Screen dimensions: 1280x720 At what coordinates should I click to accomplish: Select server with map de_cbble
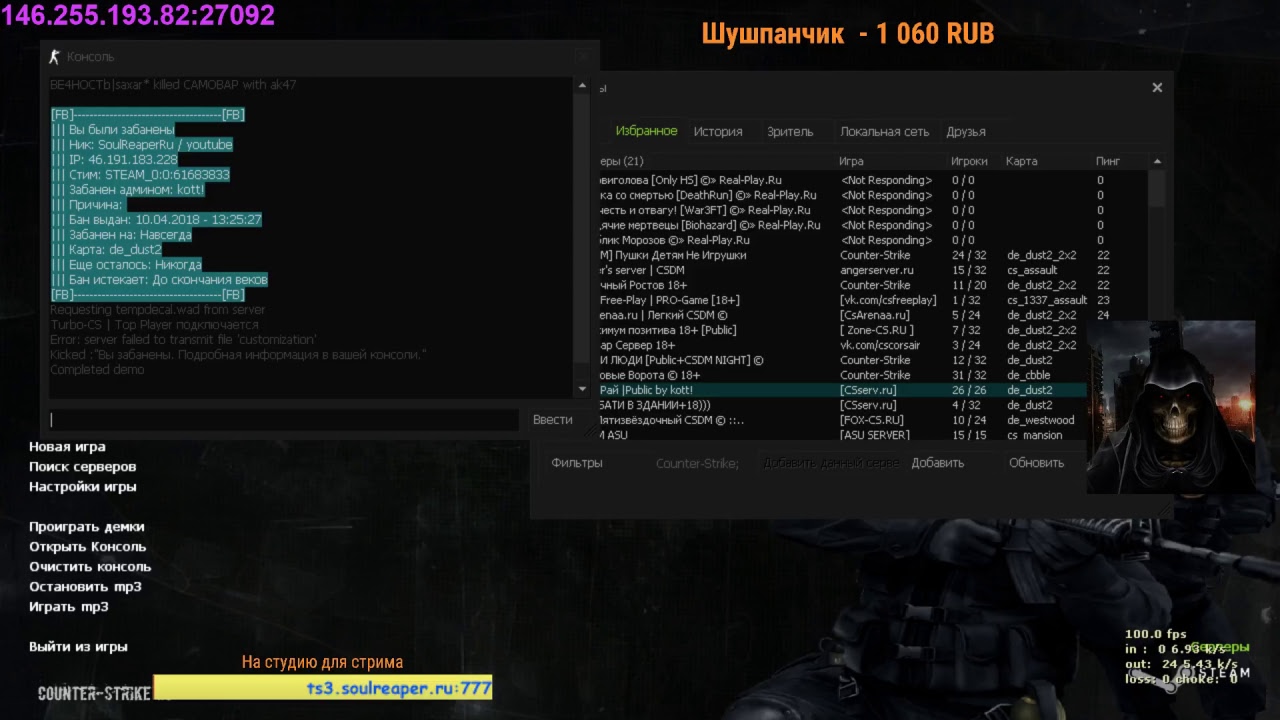(843, 375)
